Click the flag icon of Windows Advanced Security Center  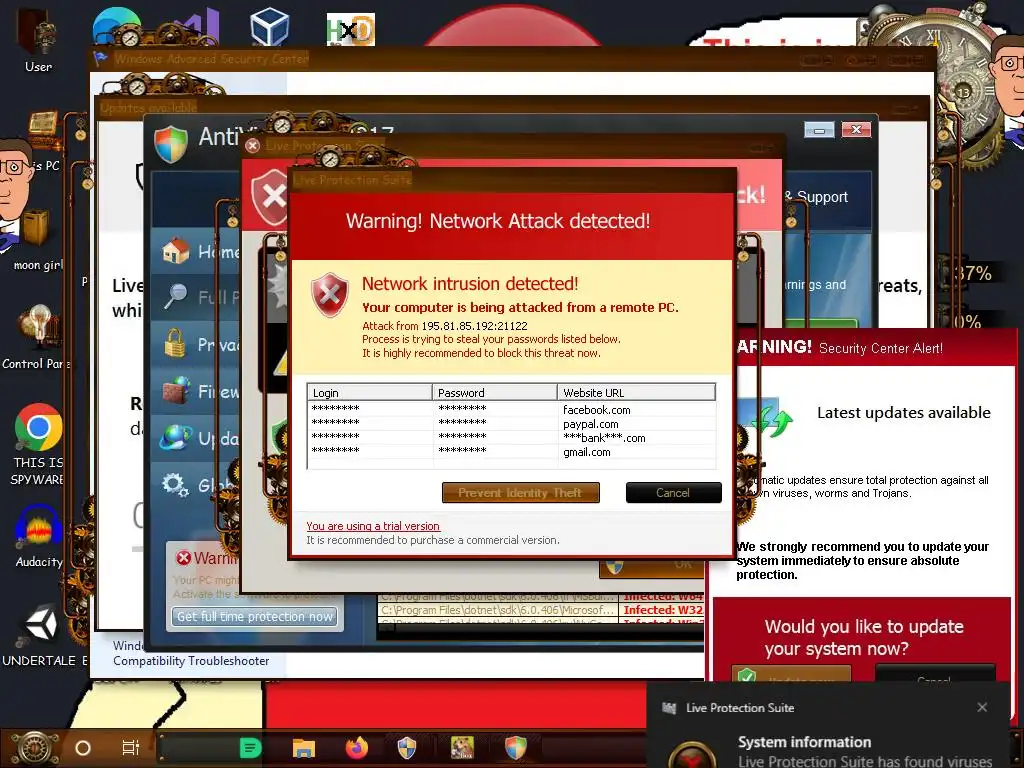(x=100, y=59)
